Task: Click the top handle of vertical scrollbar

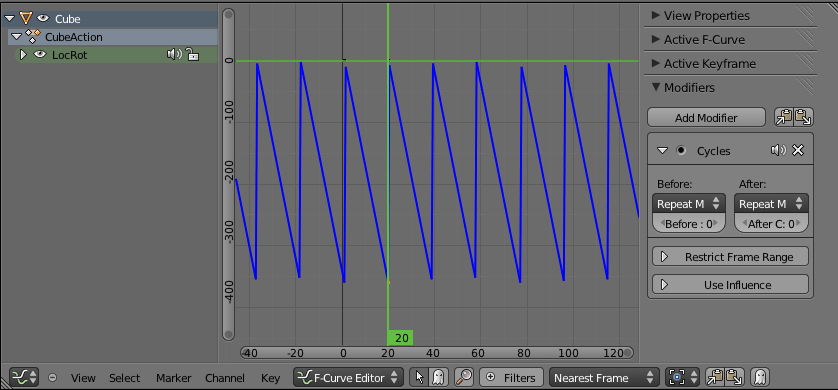Action: pyautogui.click(x=228, y=14)
